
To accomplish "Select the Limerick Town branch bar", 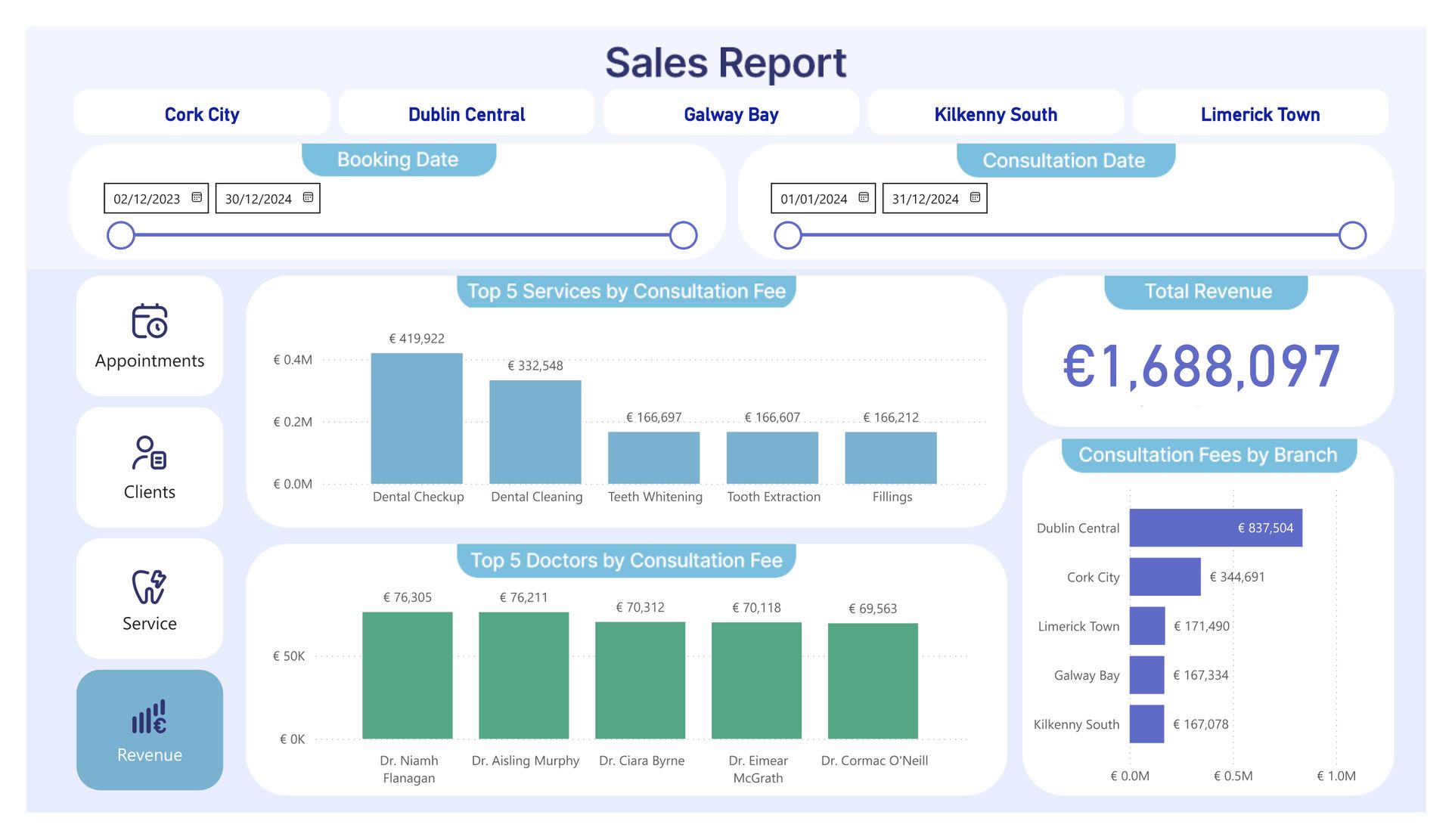I will (1147, 626).
